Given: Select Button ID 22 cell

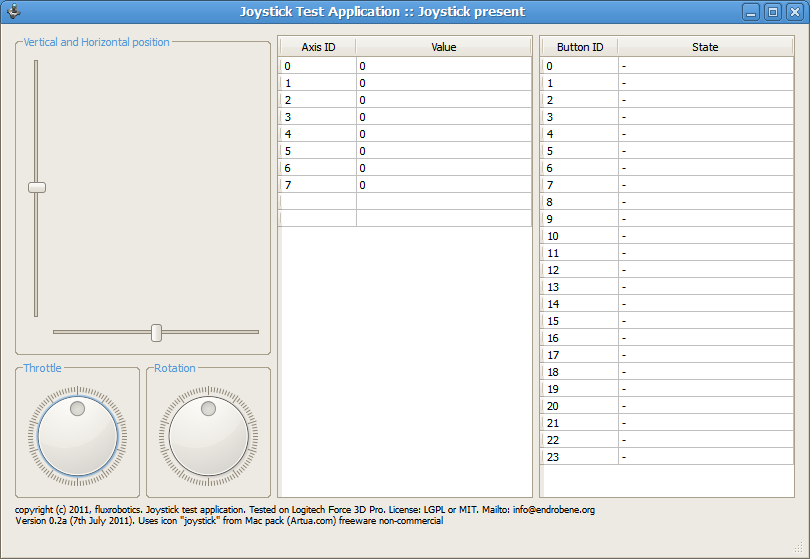Looking at the screenshot, I should pyautogui.click(x=580, y=440).
